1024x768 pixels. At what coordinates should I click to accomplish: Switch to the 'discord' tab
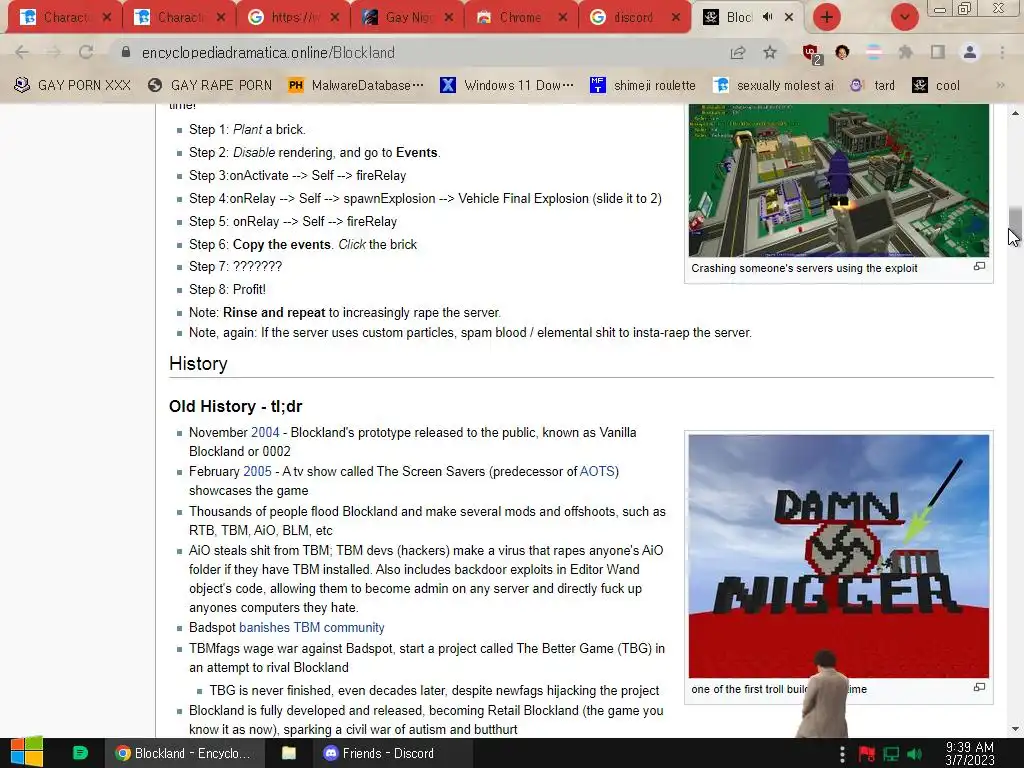635,18
